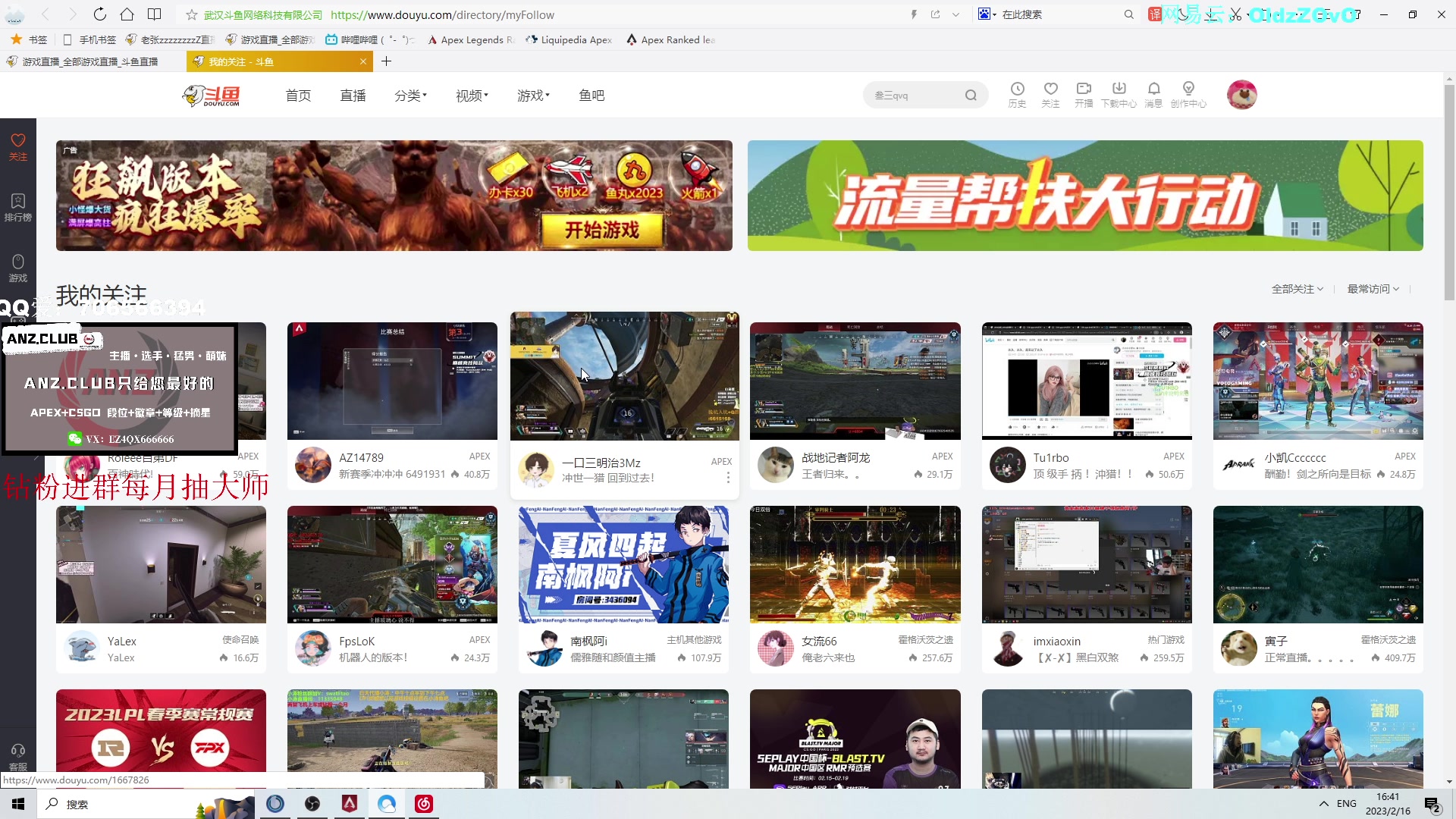Click the more options dots on 一口三明治3Mz card
Viewport: 1456px width, 819px height.
(x=728, y=478)
